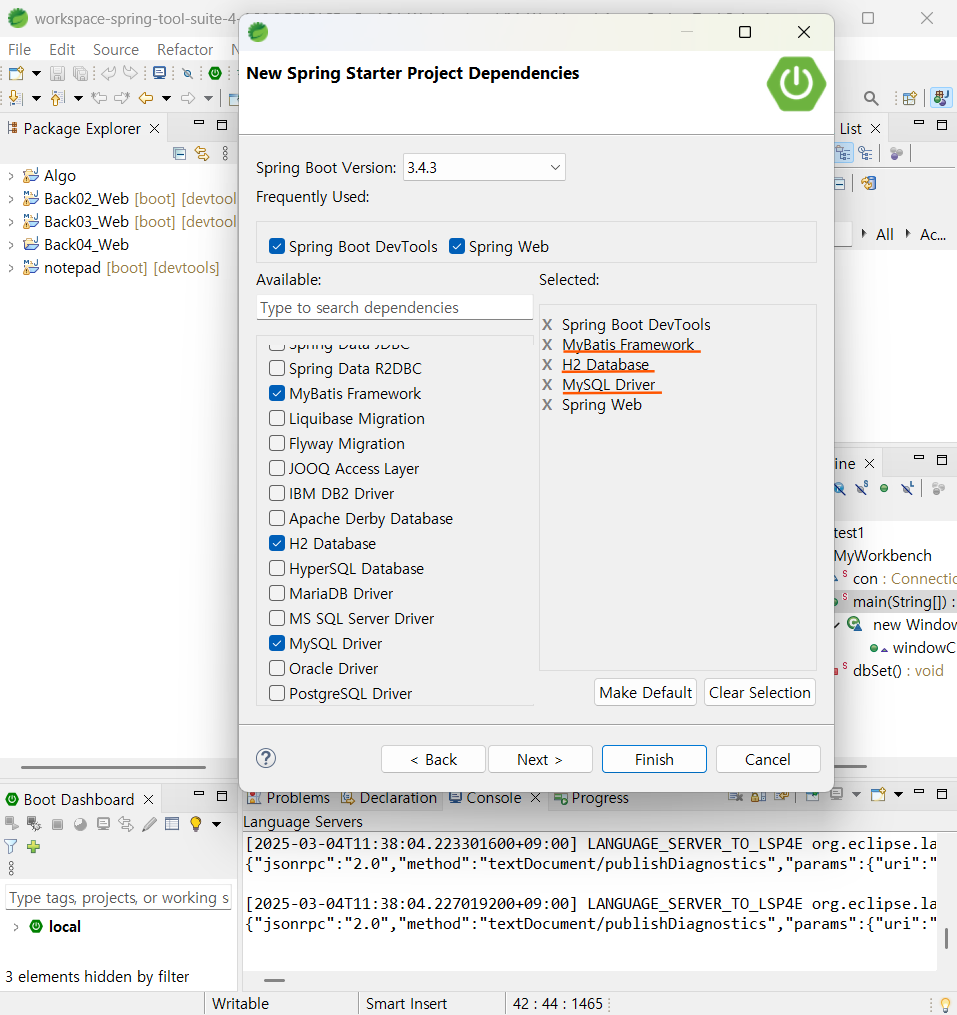Check the Liquibase Migration checkbox
This screenshot has width=957, height=1015.
coord(276,419)
